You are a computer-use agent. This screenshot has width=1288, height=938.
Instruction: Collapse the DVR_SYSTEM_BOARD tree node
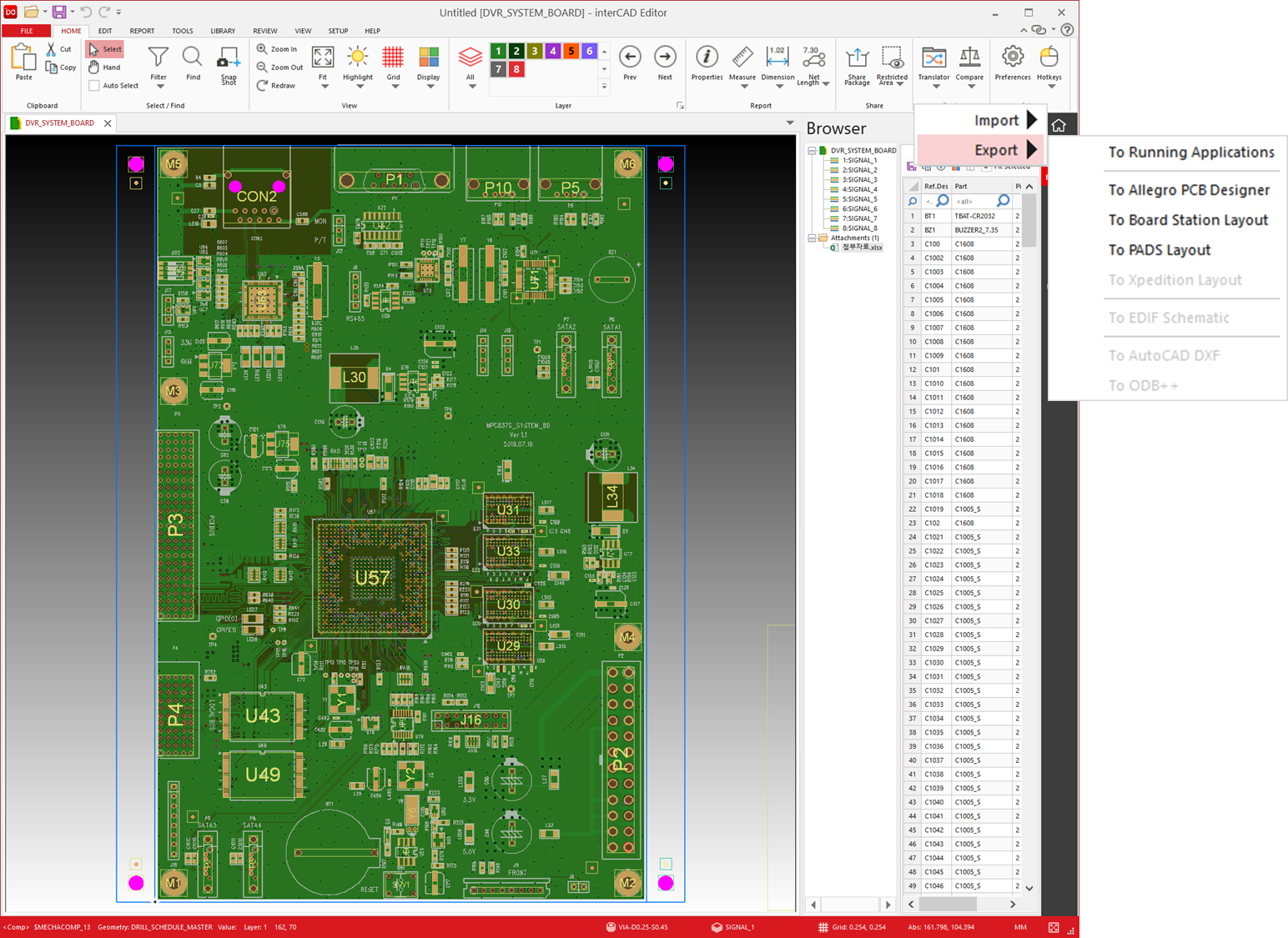pyautogui.click(x=812, y=151)
